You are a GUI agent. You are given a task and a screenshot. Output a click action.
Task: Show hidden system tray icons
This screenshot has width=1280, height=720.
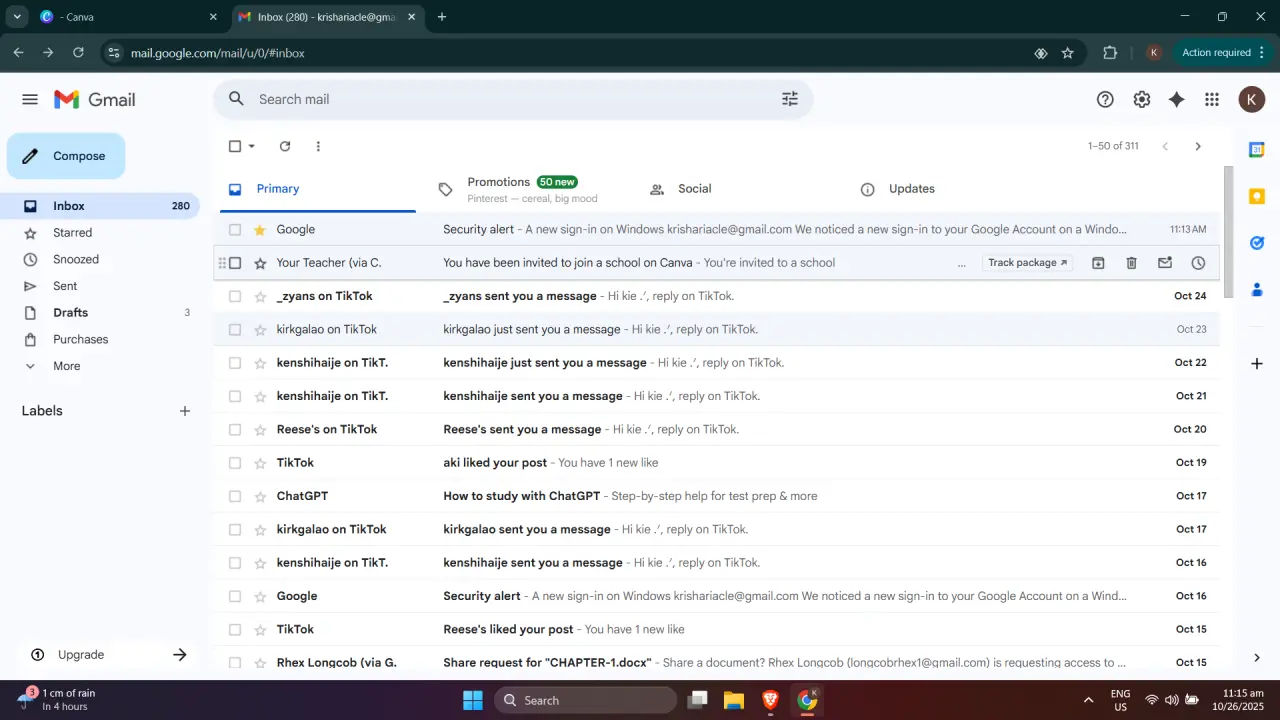[1088, 700]
